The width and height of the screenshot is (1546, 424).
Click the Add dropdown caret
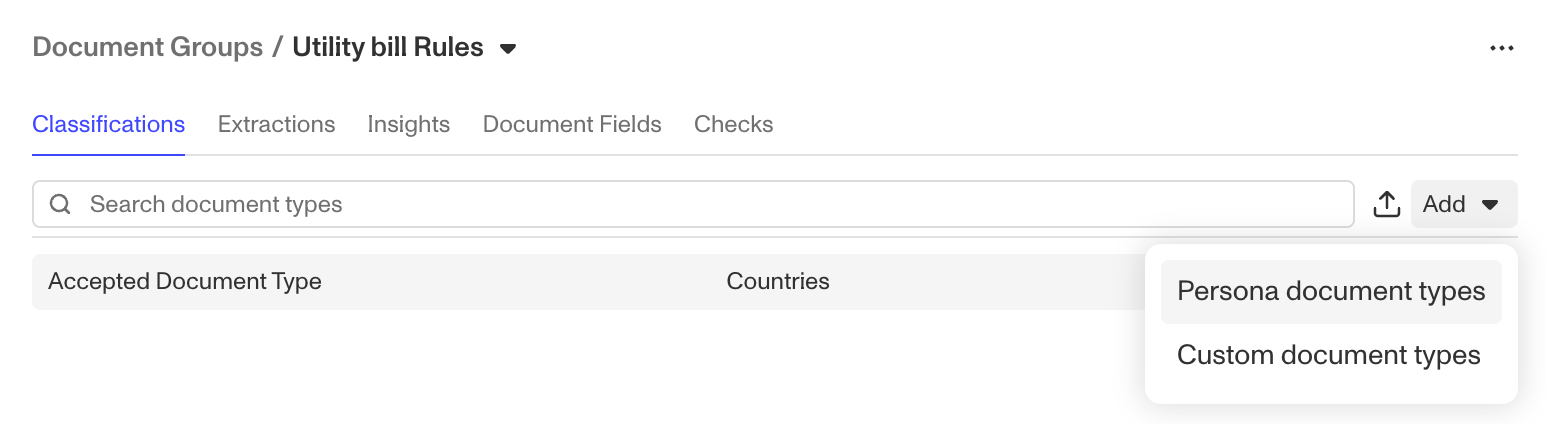coord(1490,205)
